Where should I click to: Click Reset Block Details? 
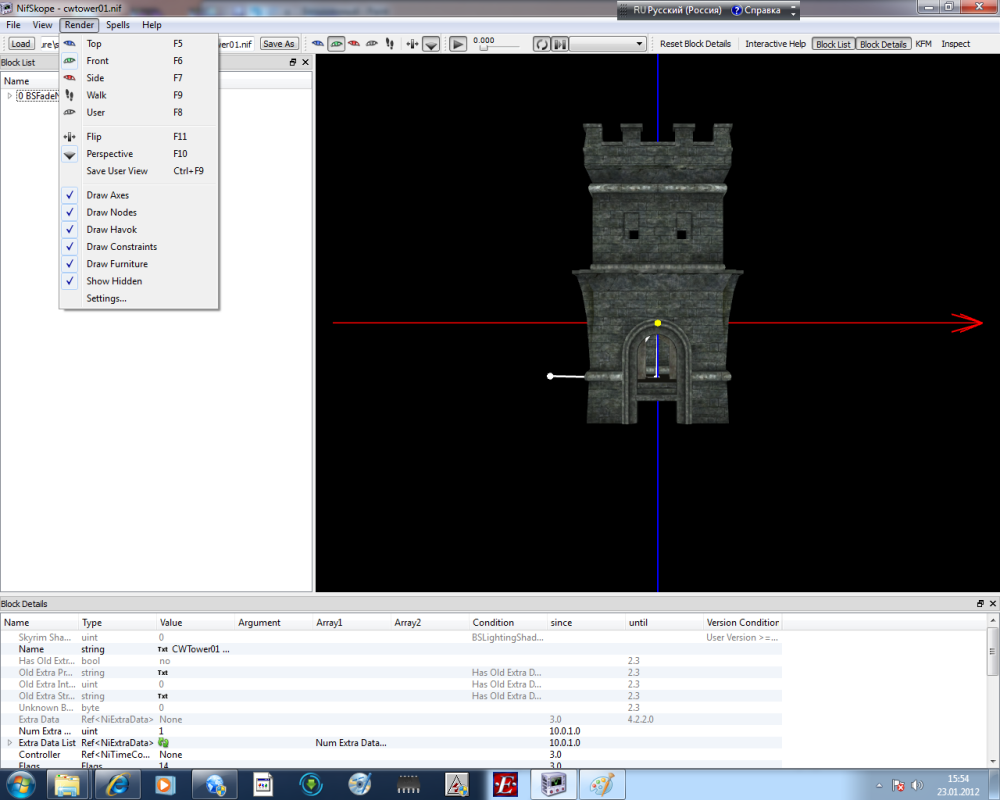click(x=695, y=43)
